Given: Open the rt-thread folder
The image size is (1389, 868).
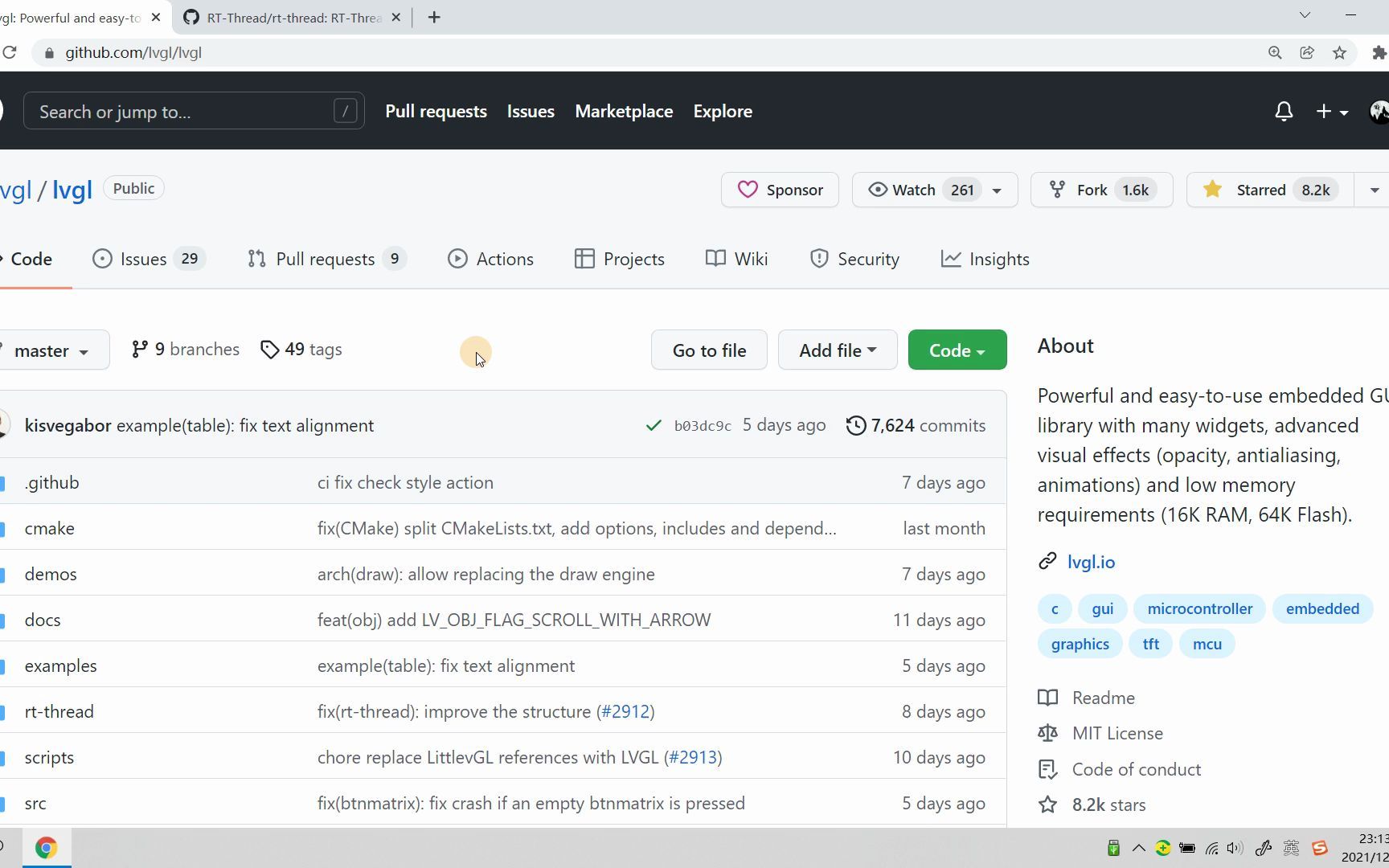Looking at the screenshot, I should coord(59,711).
